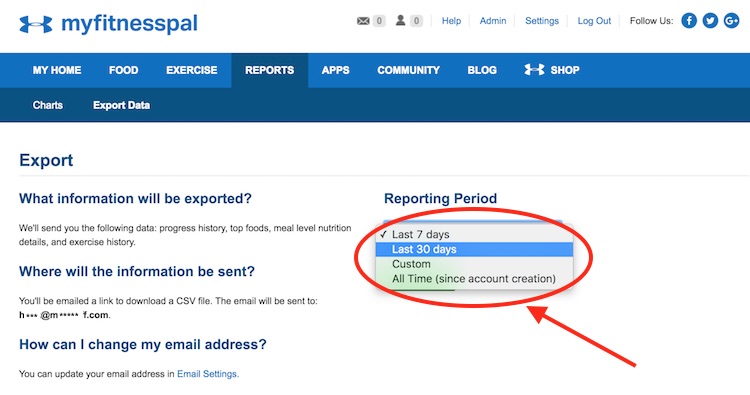Open the Charts sub-tab
Image resolution: width=750 pixels, height=395 pixels.
[x=48, y=105]
